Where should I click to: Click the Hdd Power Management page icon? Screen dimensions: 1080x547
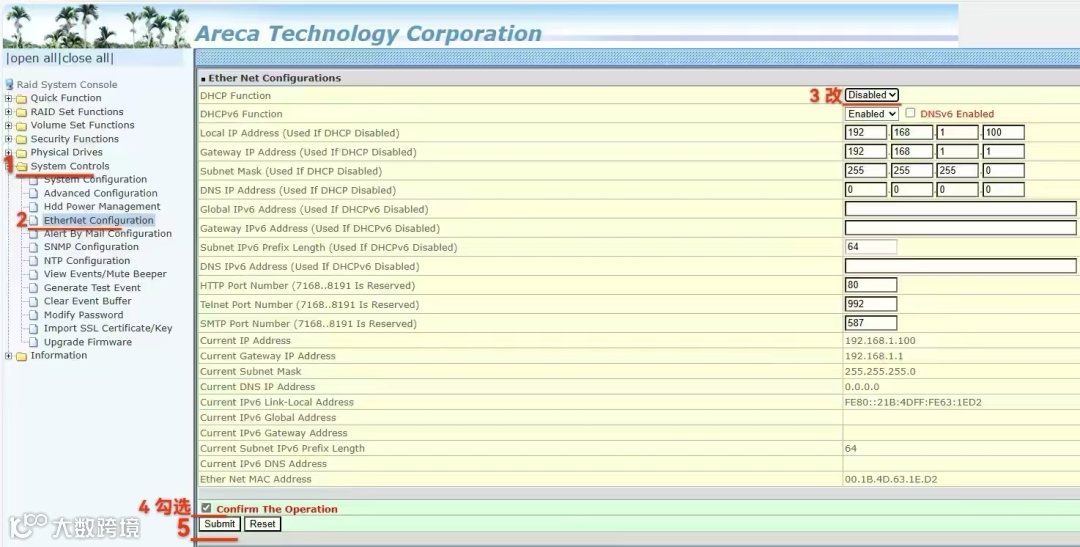[x=33, y=207]
